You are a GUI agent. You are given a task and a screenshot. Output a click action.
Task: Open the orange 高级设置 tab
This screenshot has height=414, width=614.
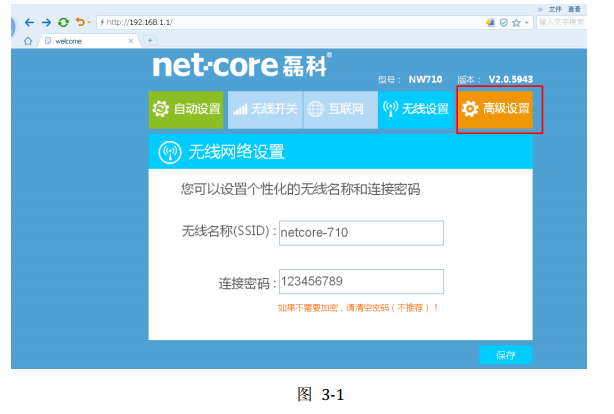[495, 109]
